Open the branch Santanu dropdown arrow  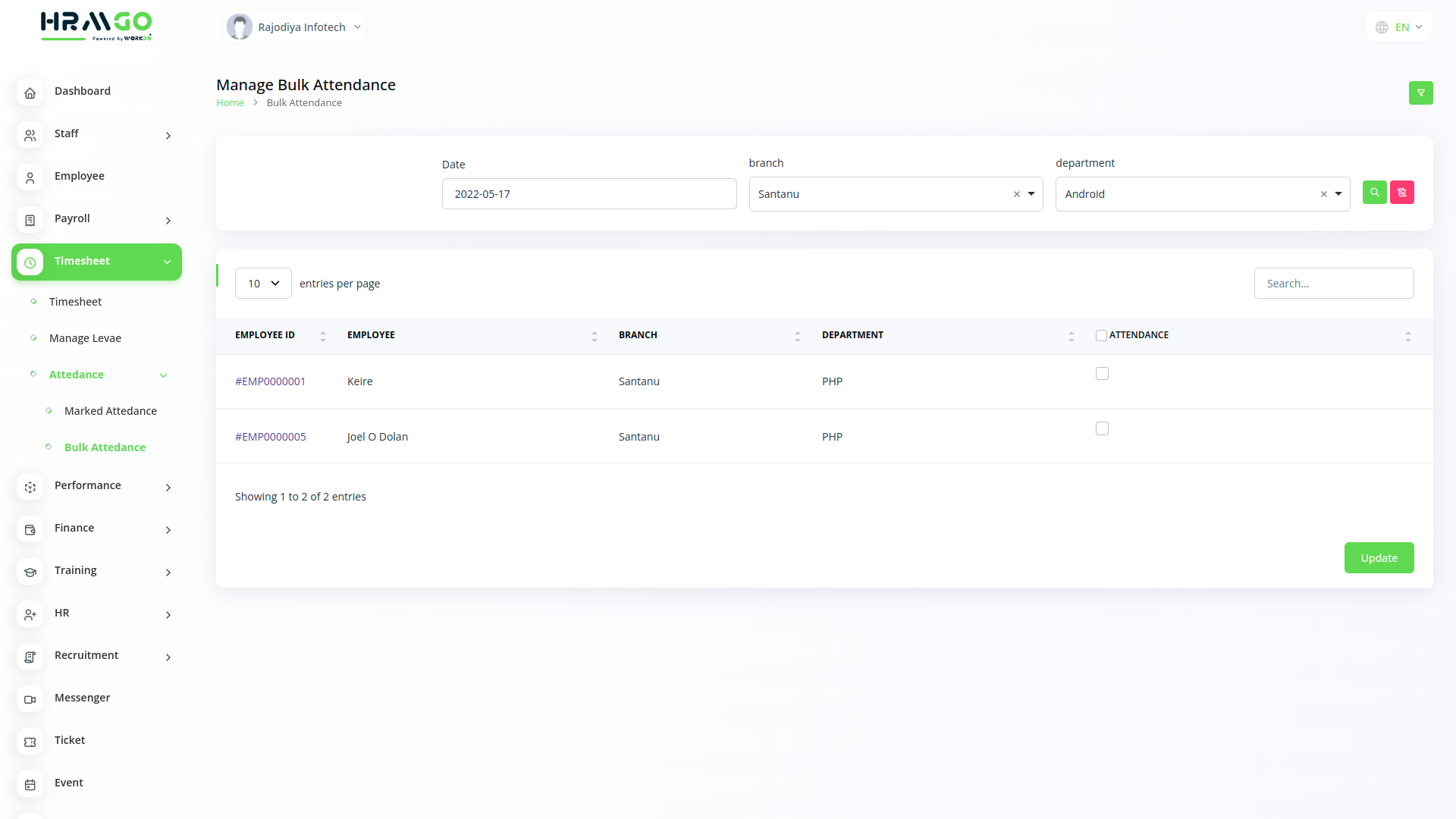click(1031, 194)
